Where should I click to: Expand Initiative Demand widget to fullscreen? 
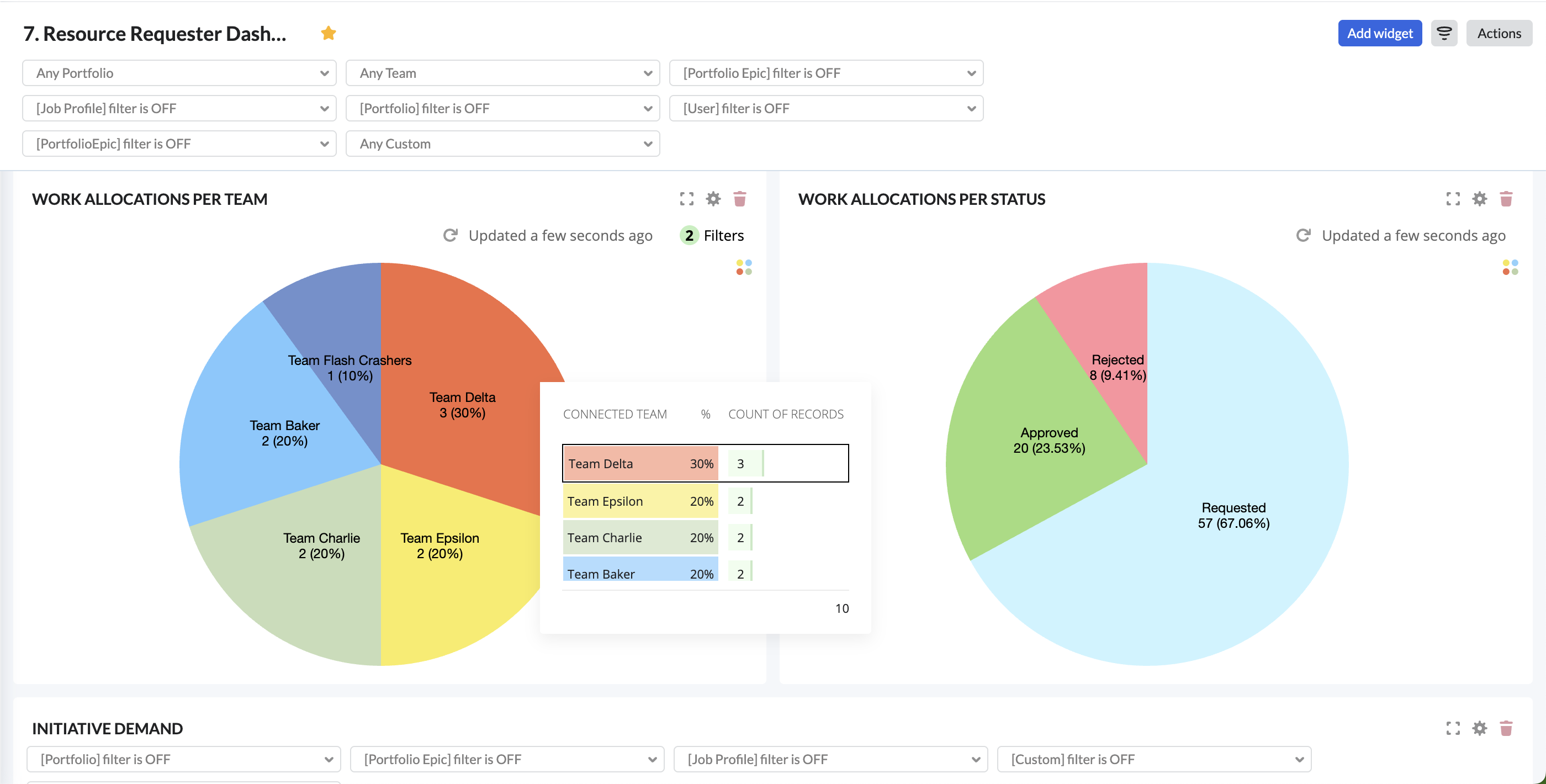tap(1453, 728)
